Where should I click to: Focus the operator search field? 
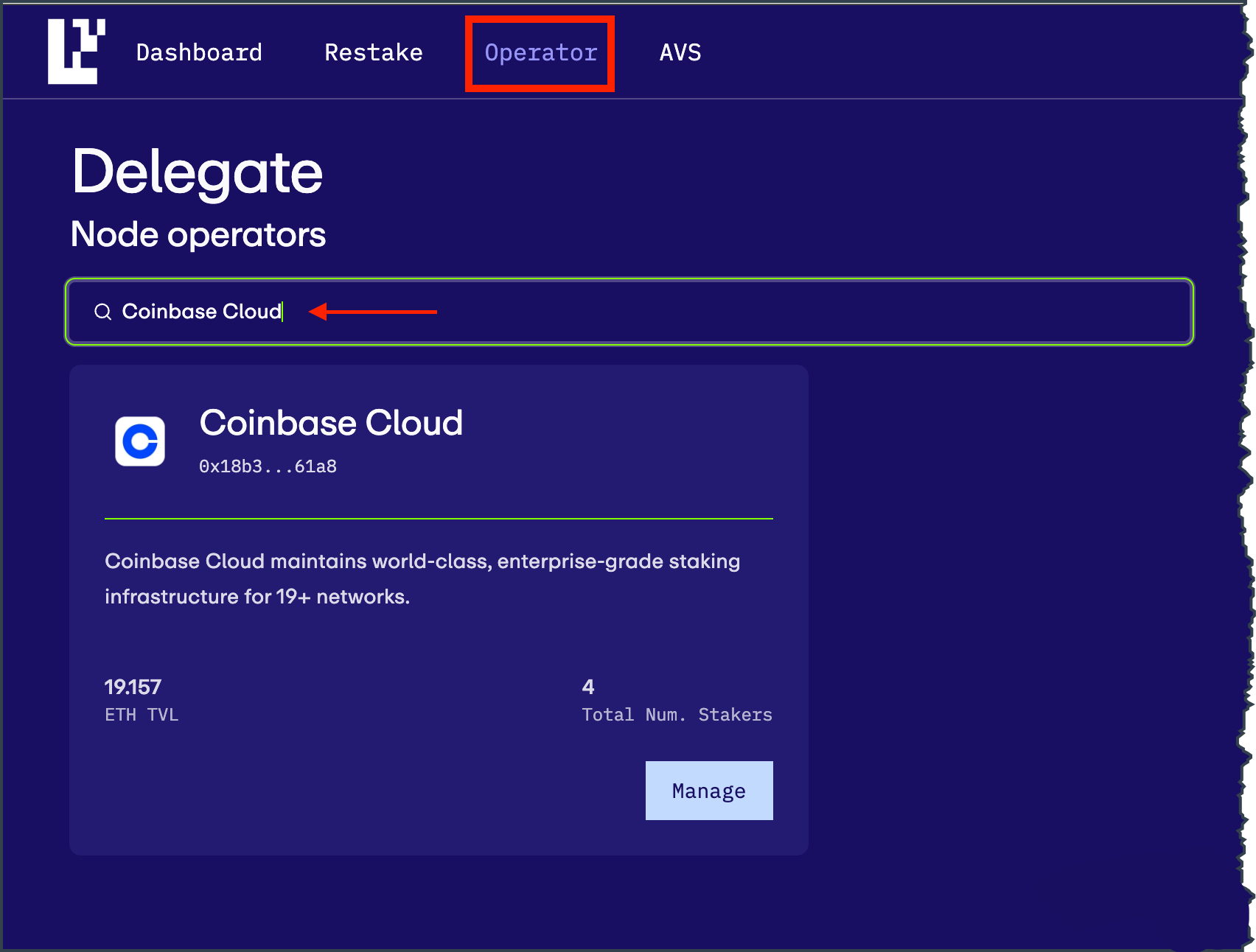point(629,312)
